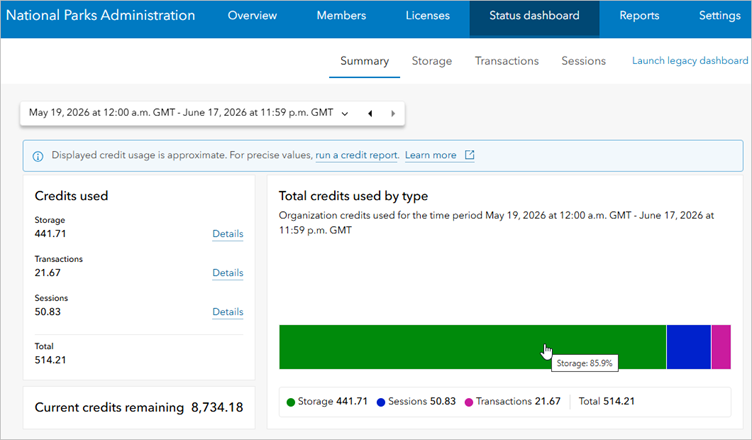
Task: Click the info icon in the credit notice
Action: click(x=38, y=156)
